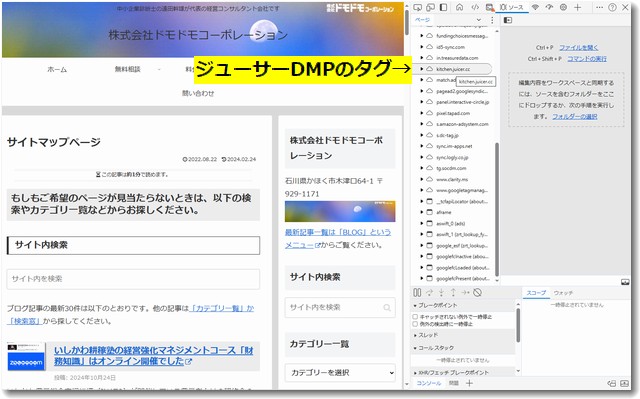Screen dimensions: 640x399
Task: Open the Memory gear-shaped tool icon
Action: (x=563, y=7)
